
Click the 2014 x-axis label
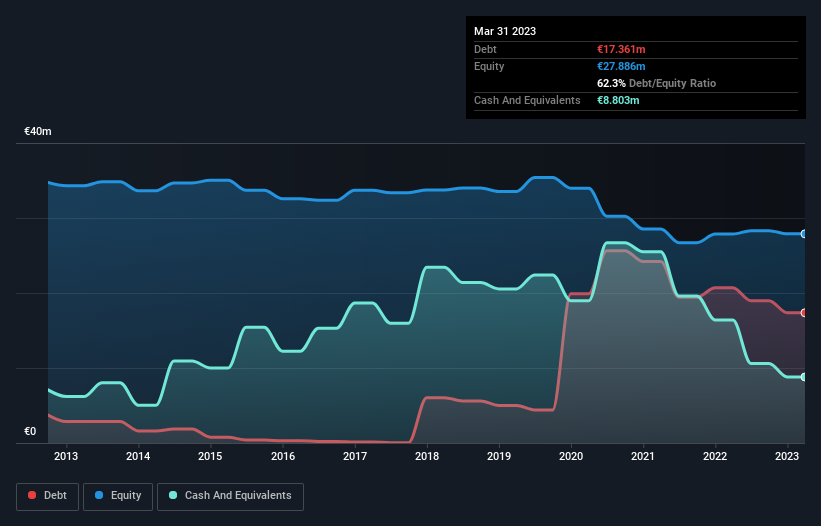point(138,456)
